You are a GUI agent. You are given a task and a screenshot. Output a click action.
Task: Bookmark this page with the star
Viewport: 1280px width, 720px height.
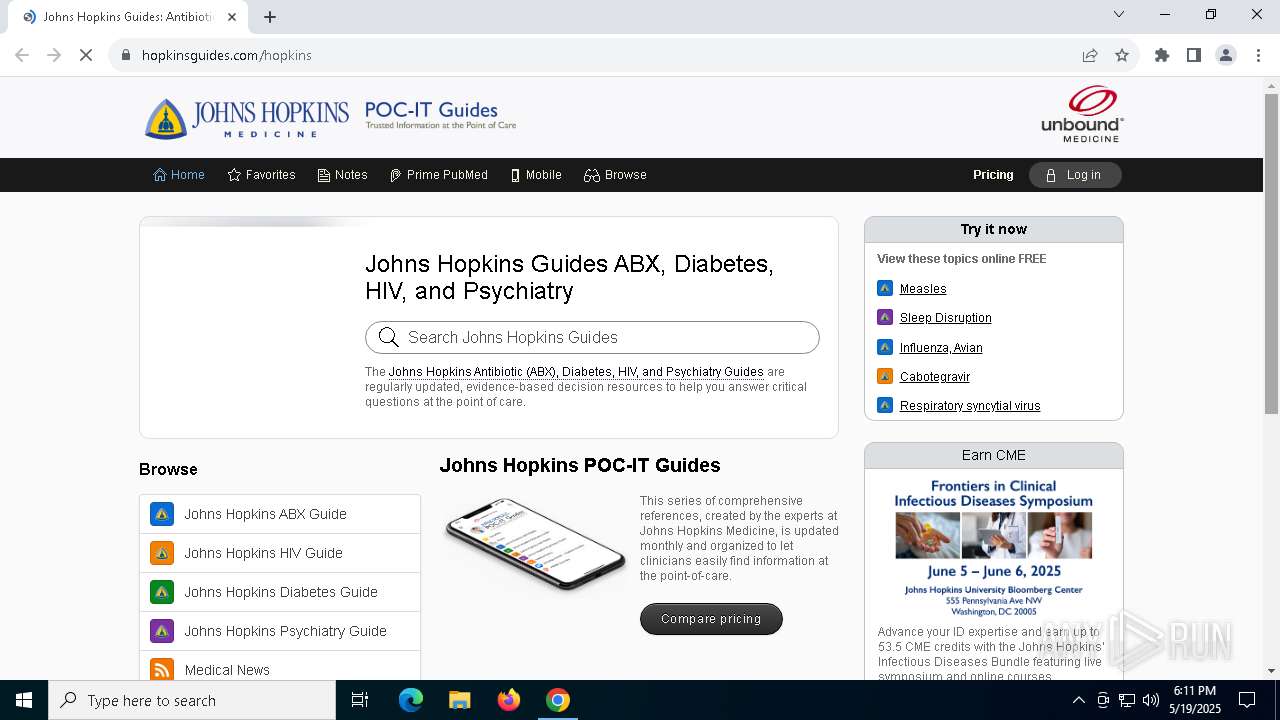(x=1122, y=55)
